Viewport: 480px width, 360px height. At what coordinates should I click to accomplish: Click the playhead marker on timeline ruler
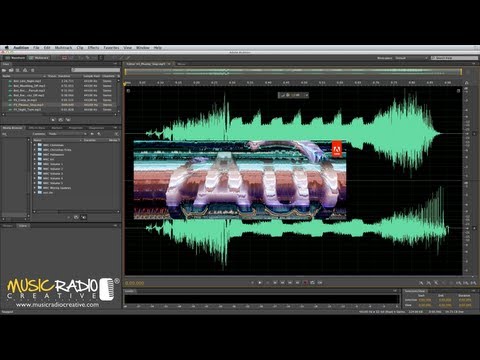(x=126, y=84)
